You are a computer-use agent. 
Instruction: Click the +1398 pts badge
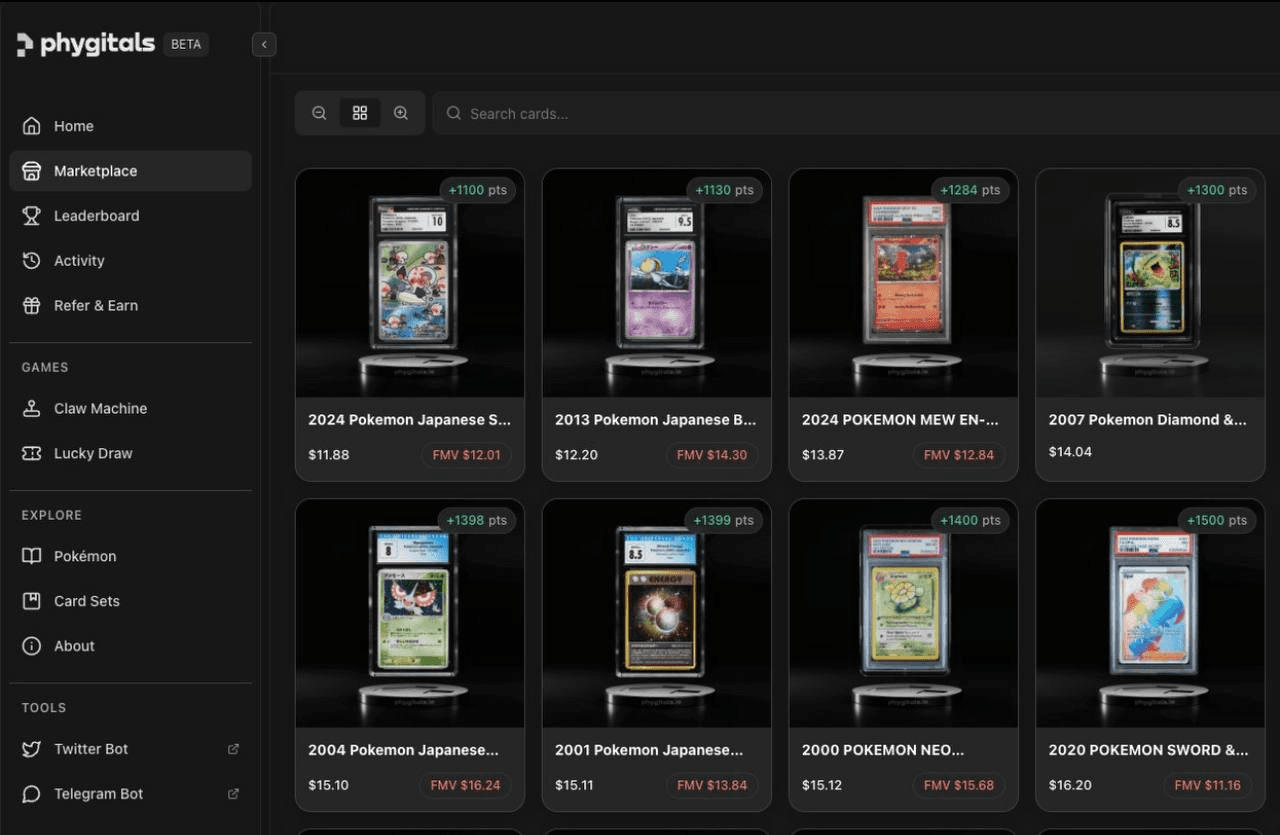pyautogui.click(x=476, y=520)
